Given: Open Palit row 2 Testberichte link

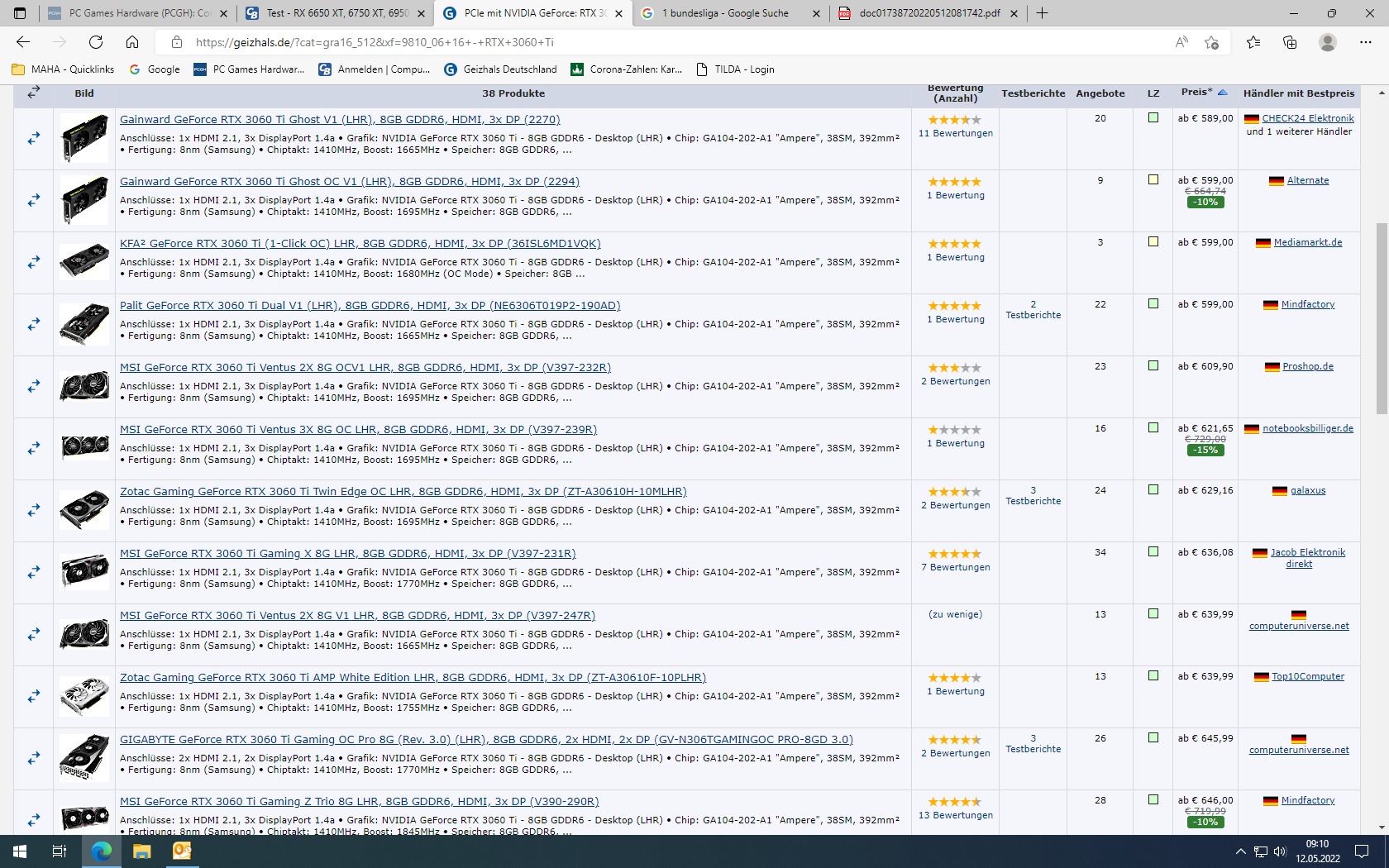Looking at the screenshot, I should click(1033, 309).
